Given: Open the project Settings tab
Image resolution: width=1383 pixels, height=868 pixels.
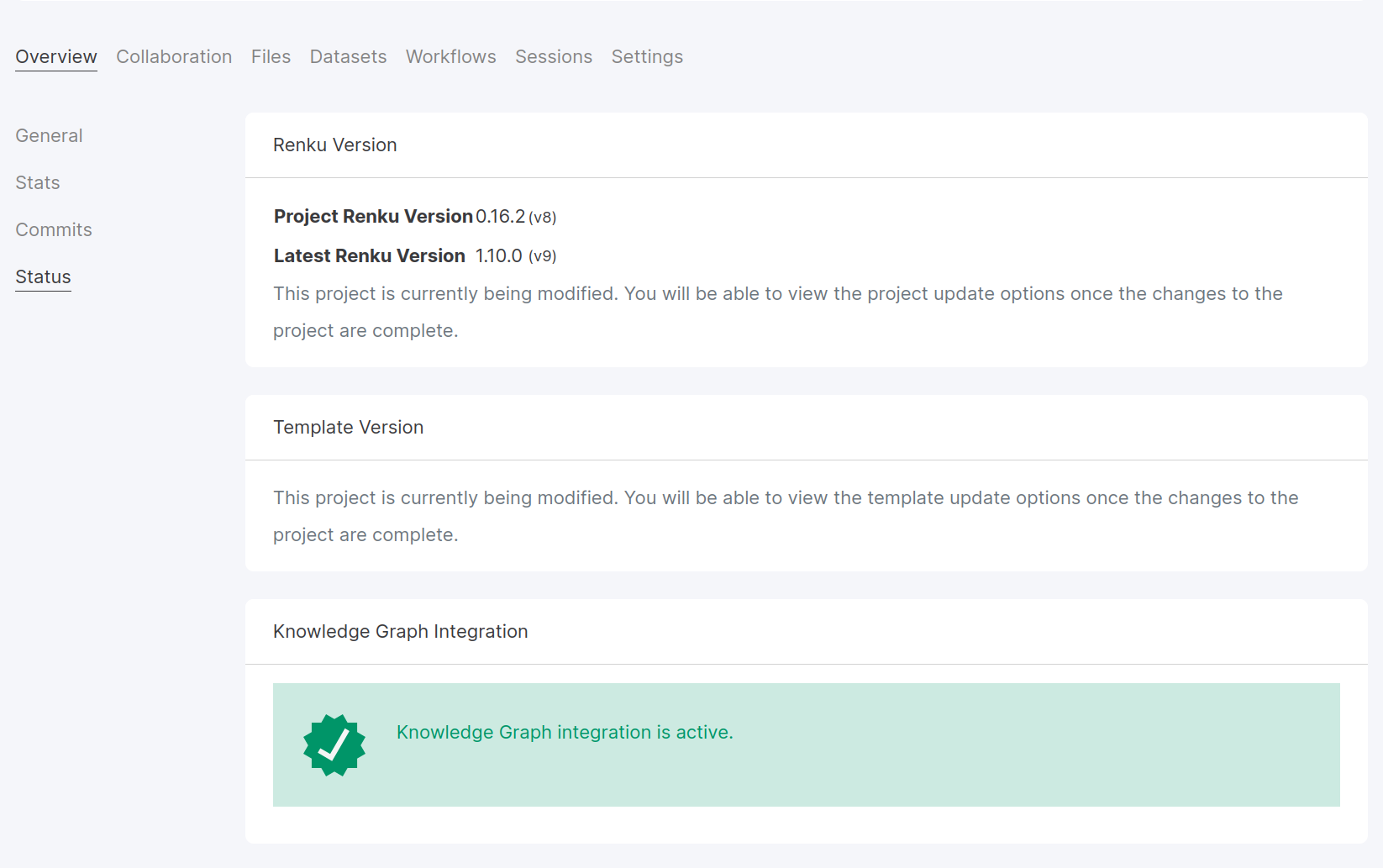Looking at the screenshot, I should point(647,56).
